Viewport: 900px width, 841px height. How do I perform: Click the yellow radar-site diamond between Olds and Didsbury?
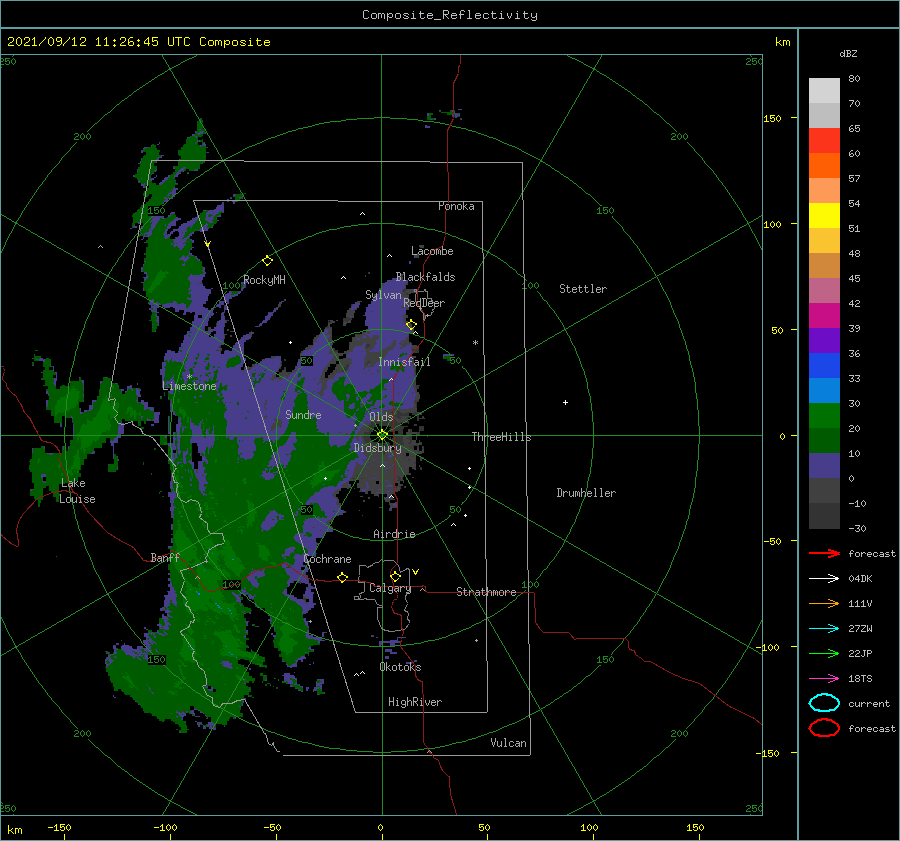pyautogui.click(x=382, y=435)
